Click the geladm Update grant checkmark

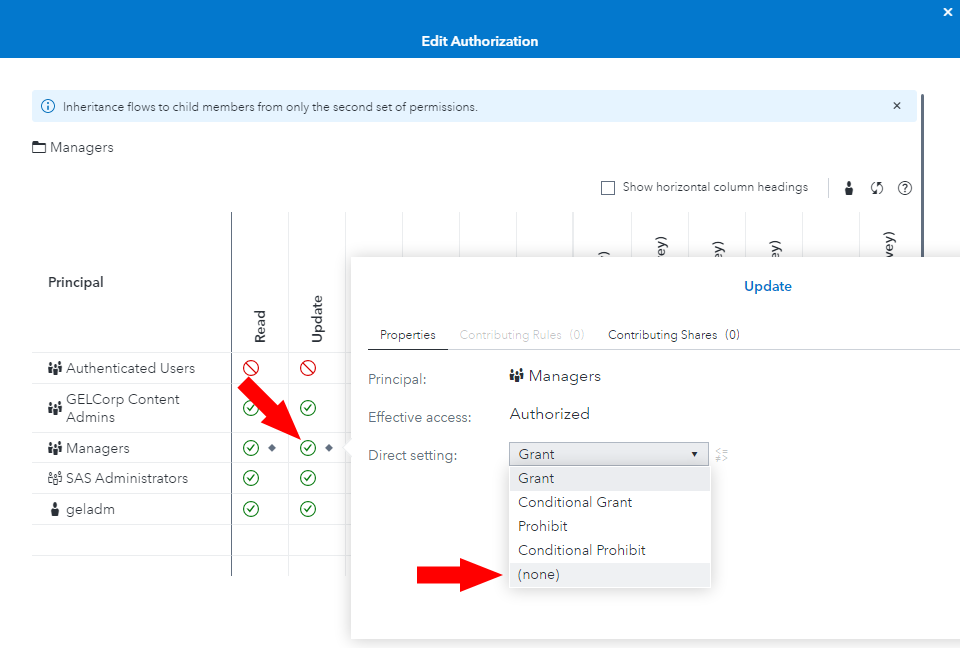(308, 509)
